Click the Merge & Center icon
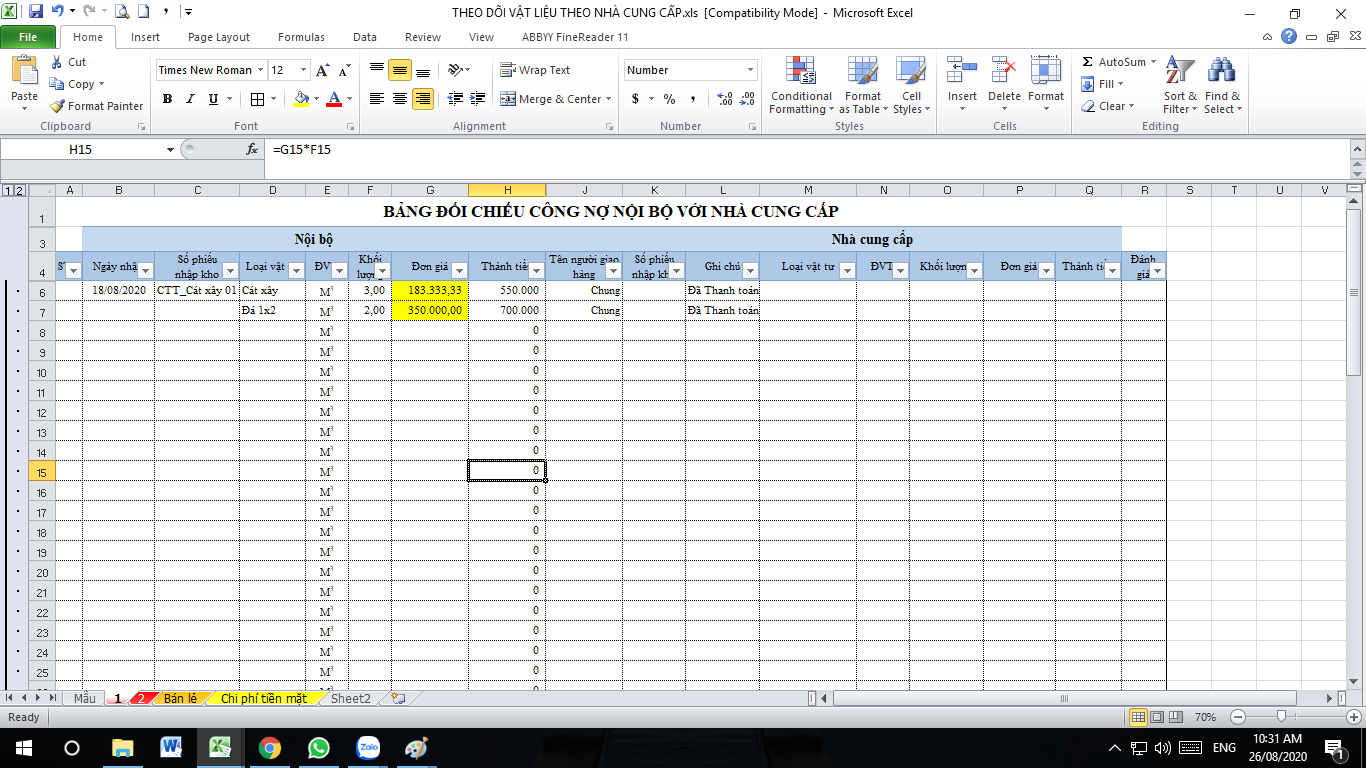Viewport: 1366px width, 768px height. point(508,99)
